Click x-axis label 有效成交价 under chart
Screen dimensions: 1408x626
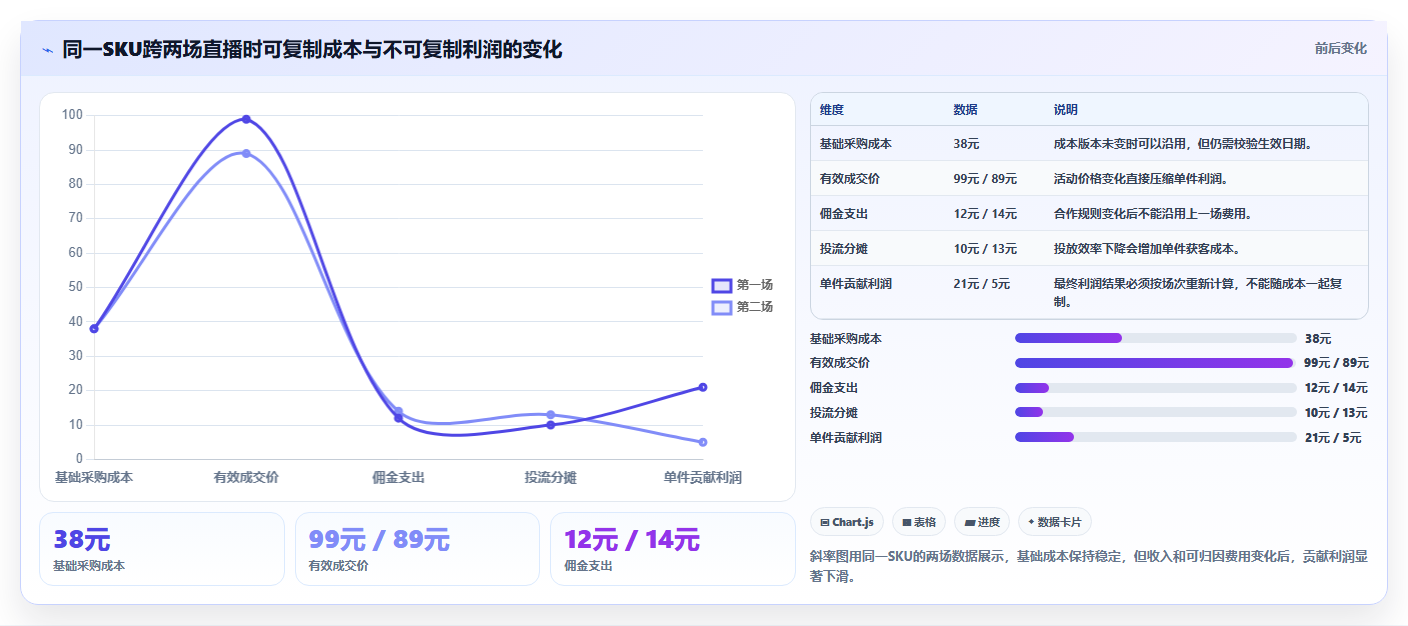point(246,478)
